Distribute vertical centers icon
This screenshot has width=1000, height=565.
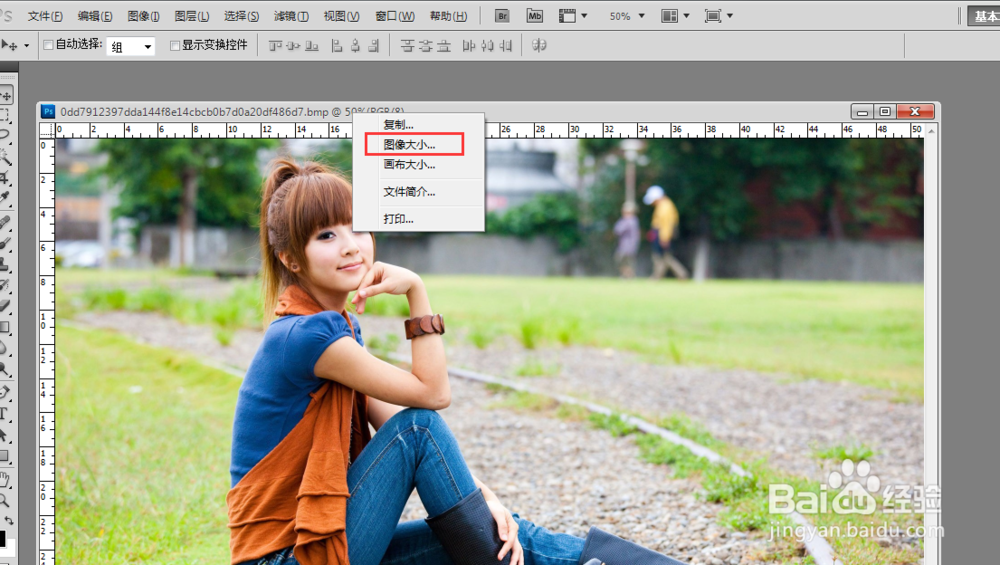click(x=425, y=46)
